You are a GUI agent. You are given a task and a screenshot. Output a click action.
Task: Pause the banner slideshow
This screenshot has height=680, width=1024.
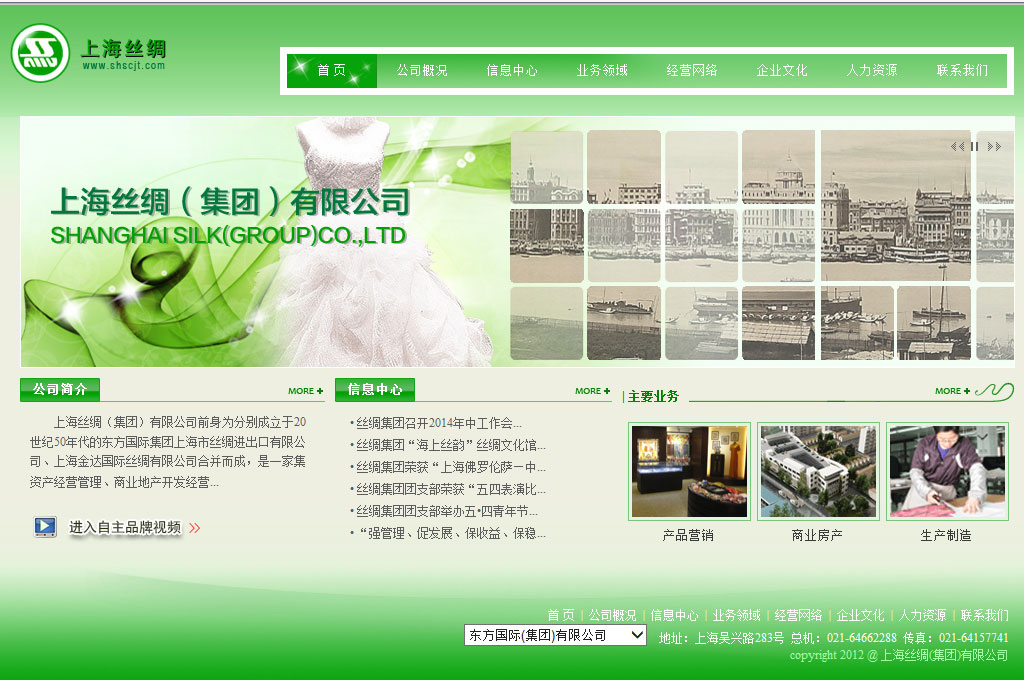click(974, 146)
